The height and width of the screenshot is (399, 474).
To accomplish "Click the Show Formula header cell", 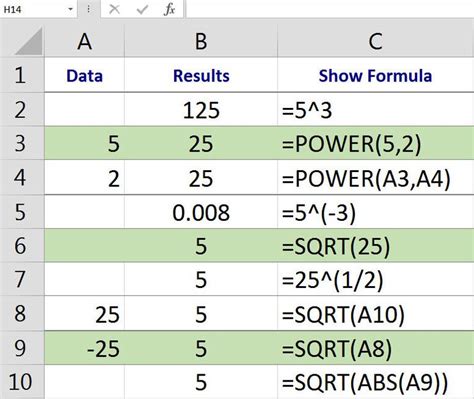I will 375,75.
